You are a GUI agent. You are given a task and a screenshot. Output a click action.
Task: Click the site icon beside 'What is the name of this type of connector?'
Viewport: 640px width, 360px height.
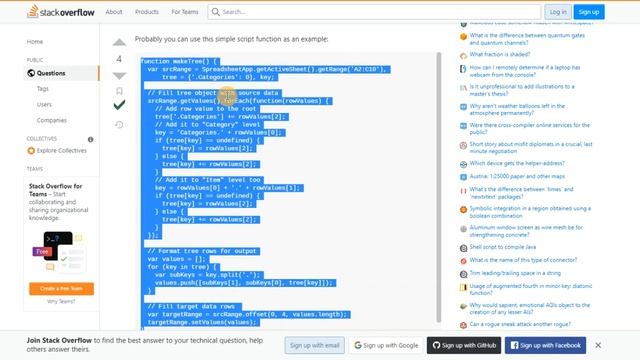[x=463, y=261]
